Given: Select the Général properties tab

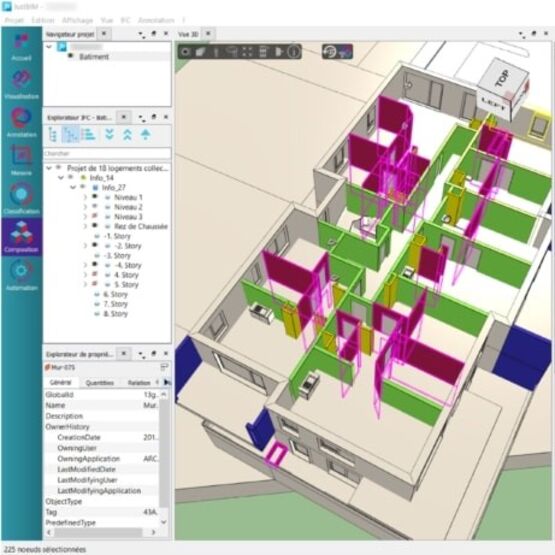Looking at the screenshot, I should tap(61, 382).
